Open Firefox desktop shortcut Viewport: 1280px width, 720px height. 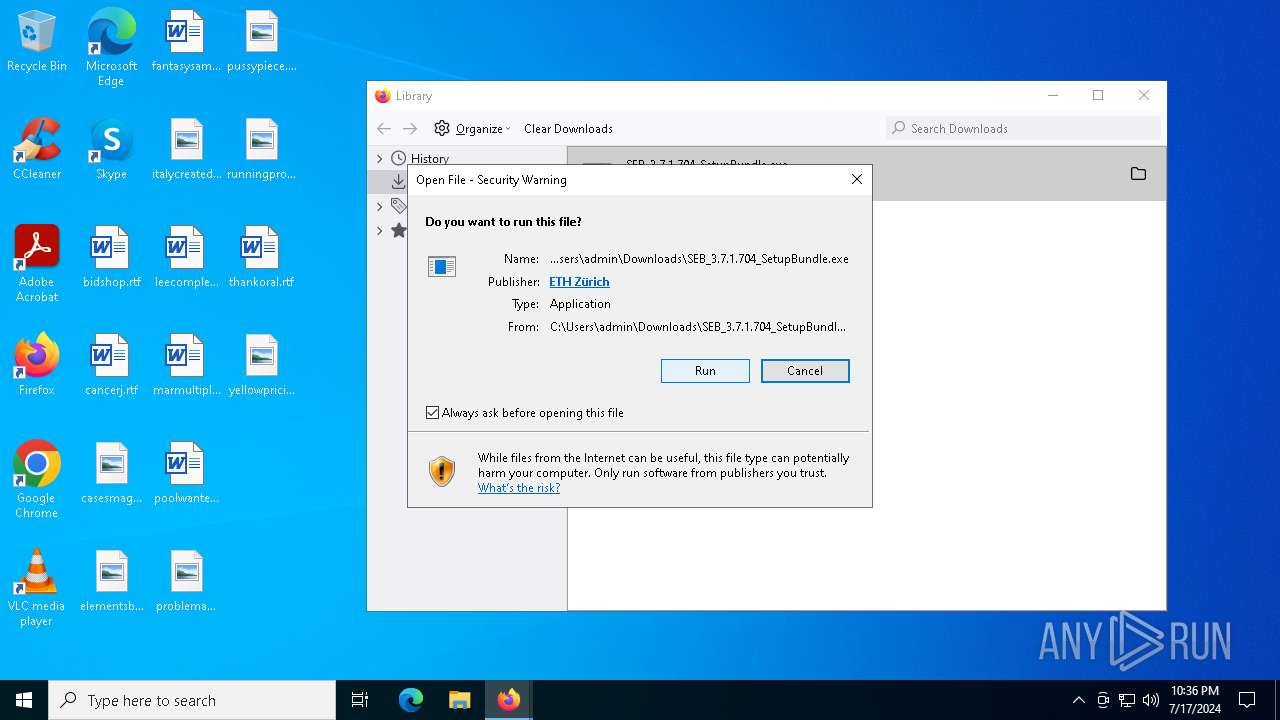[x=37, y=366]
